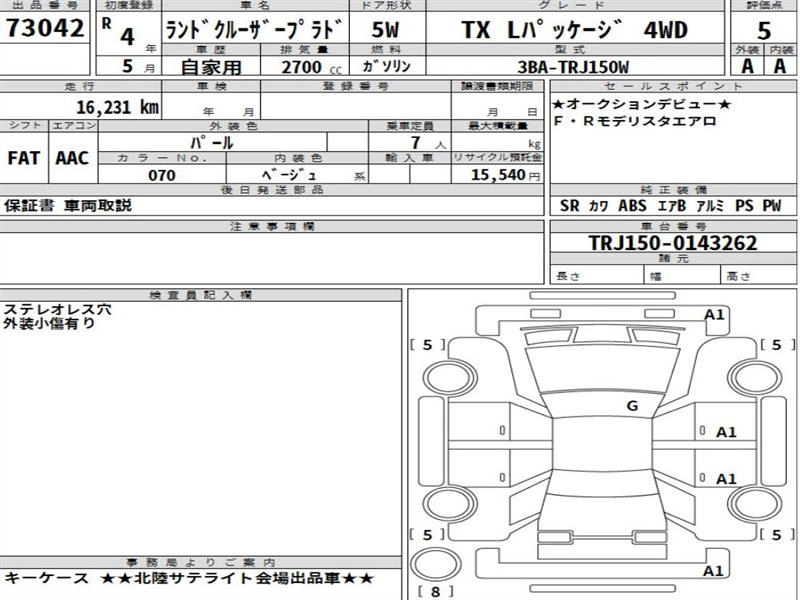Click the inspector note 外装小傷有り

(x=49, y=323)
